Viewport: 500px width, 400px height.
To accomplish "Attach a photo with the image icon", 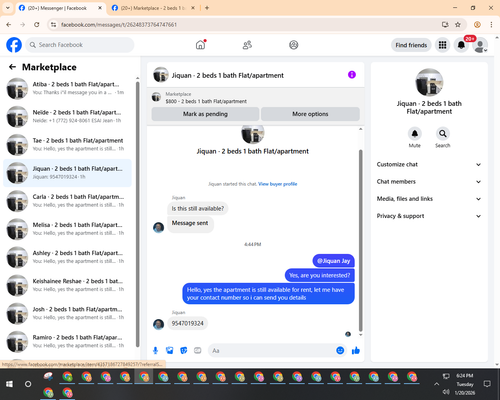I will 170,350.
